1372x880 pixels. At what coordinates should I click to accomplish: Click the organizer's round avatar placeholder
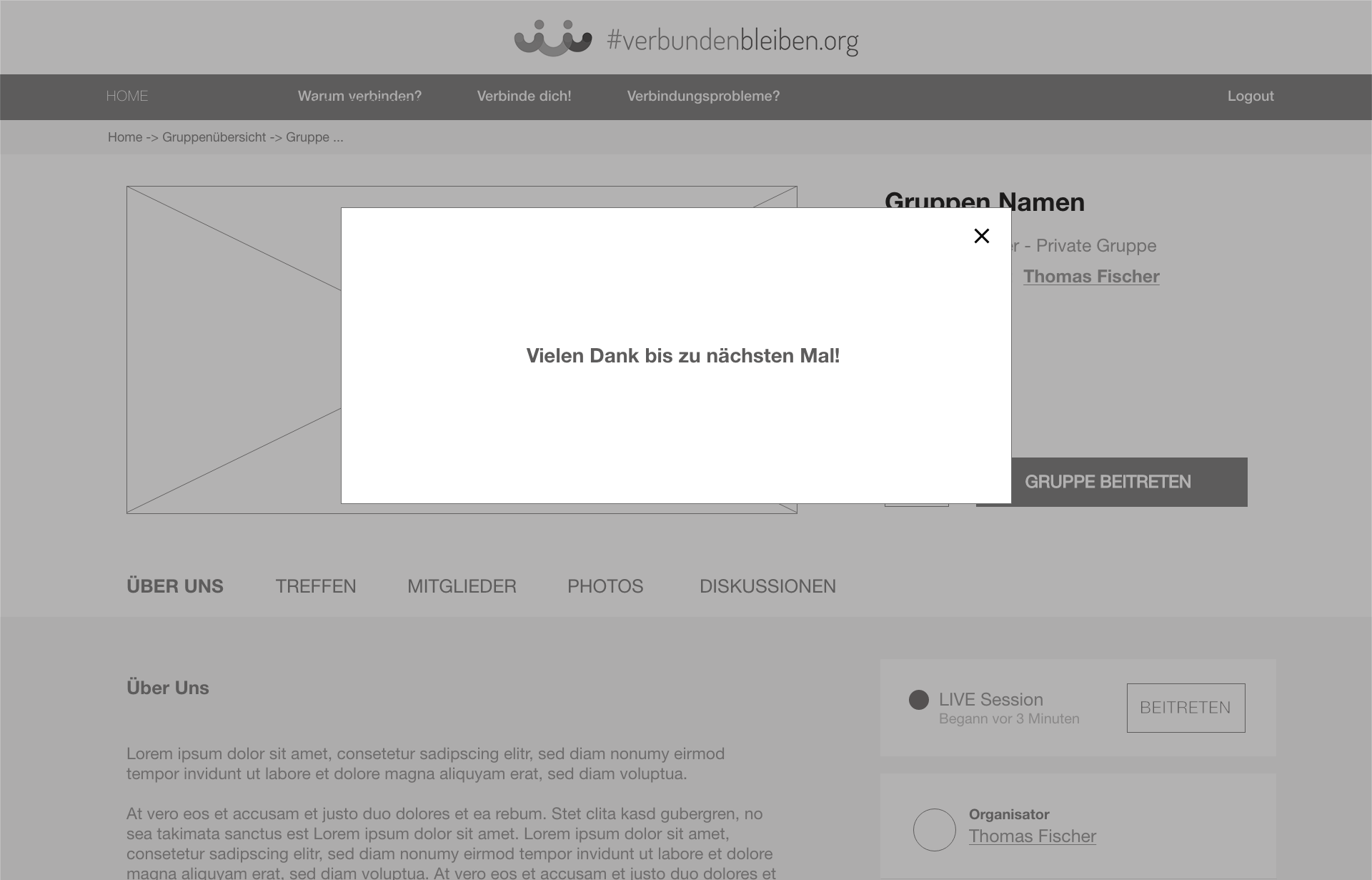pyautogui.click(x=934, y=829)
